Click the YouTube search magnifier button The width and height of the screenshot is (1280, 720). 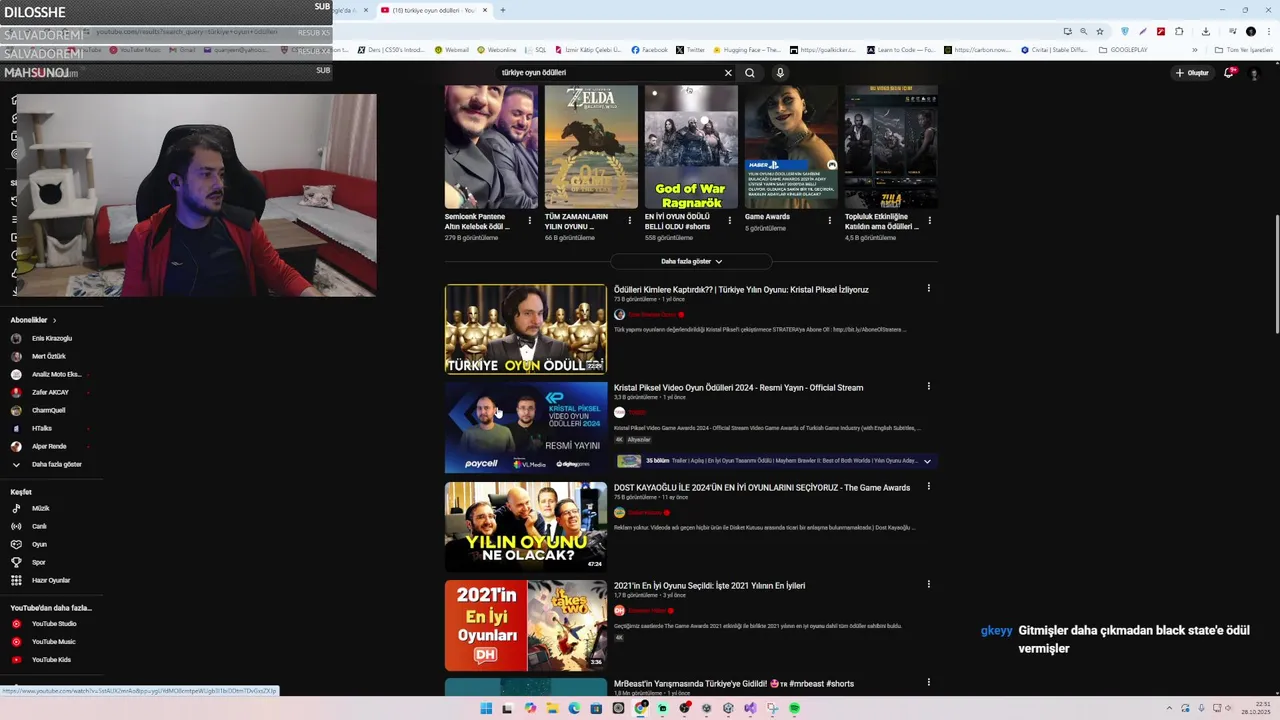tap(749, 73)
